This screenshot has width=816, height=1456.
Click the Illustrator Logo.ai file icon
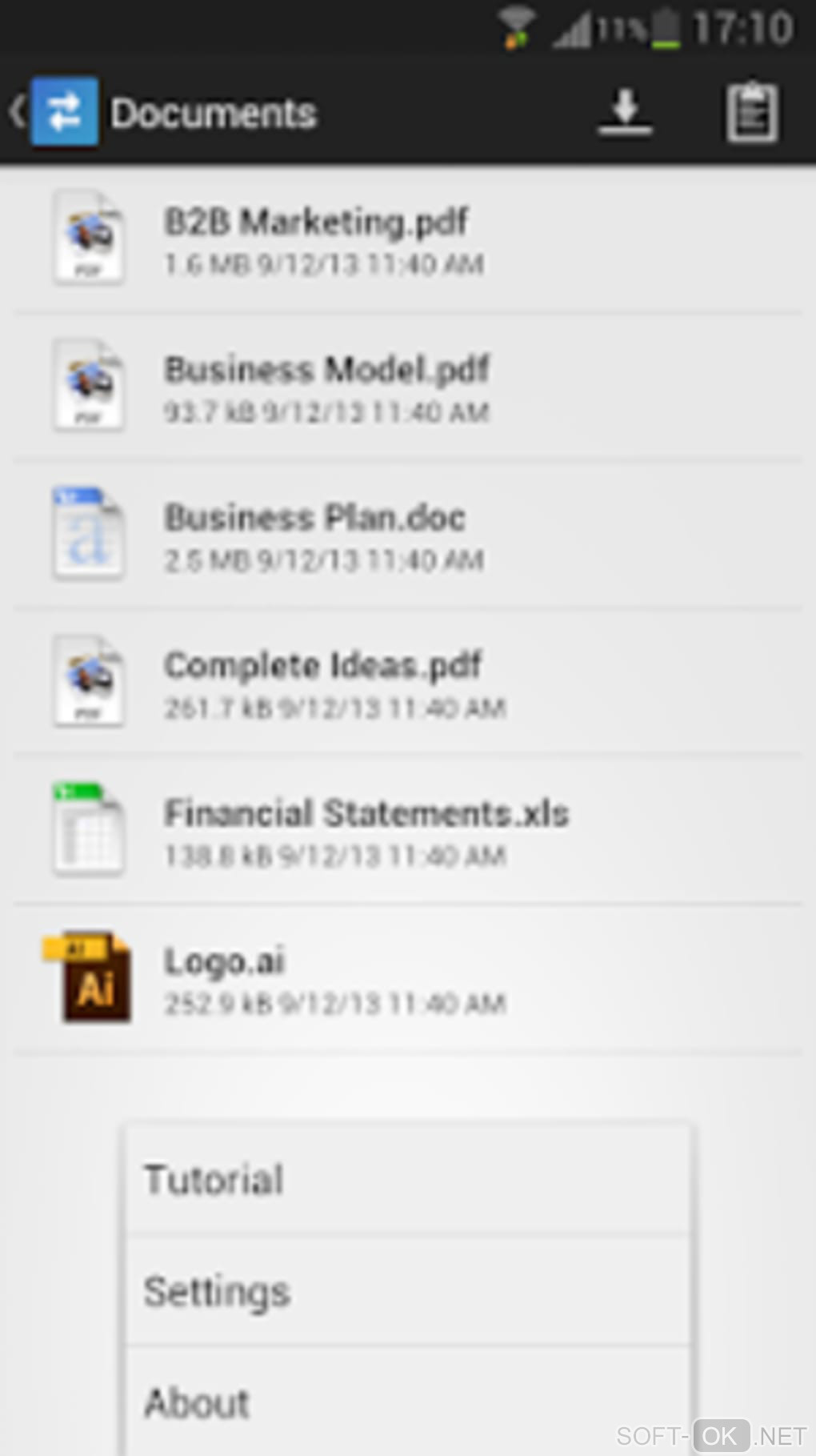[x=87, y=977]
